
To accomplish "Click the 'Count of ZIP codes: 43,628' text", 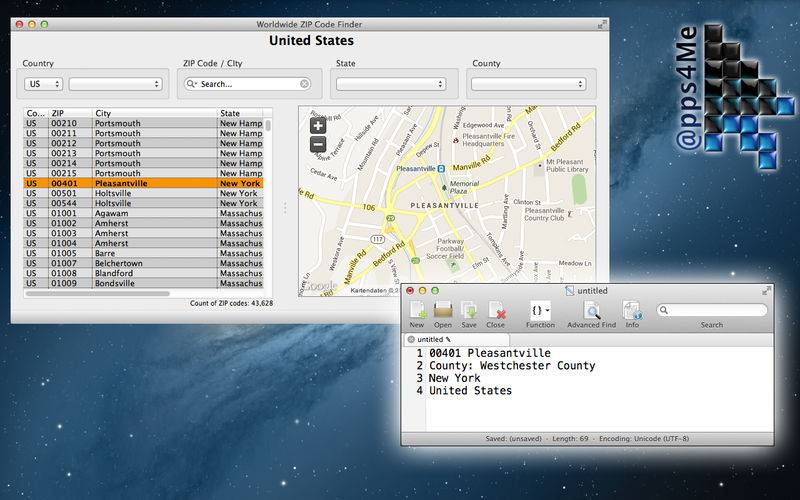I will tap(231, 303).
